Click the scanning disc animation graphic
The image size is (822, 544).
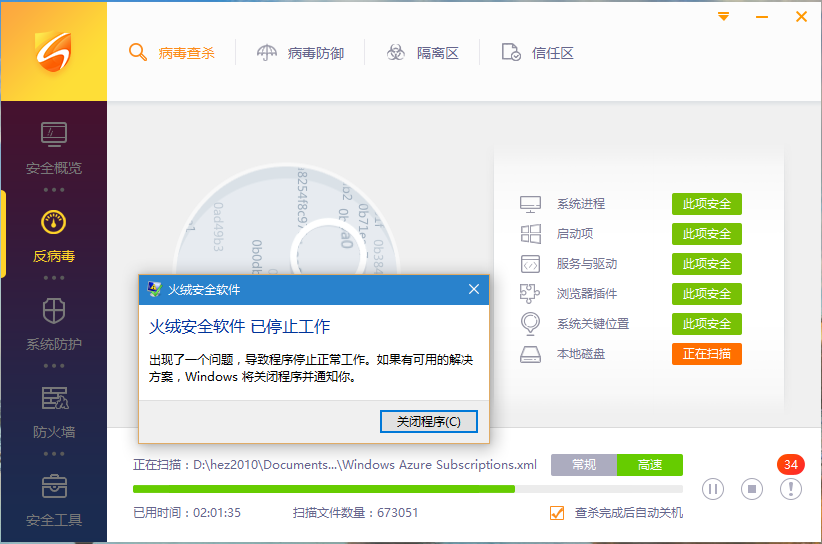(x=286, y=220)
